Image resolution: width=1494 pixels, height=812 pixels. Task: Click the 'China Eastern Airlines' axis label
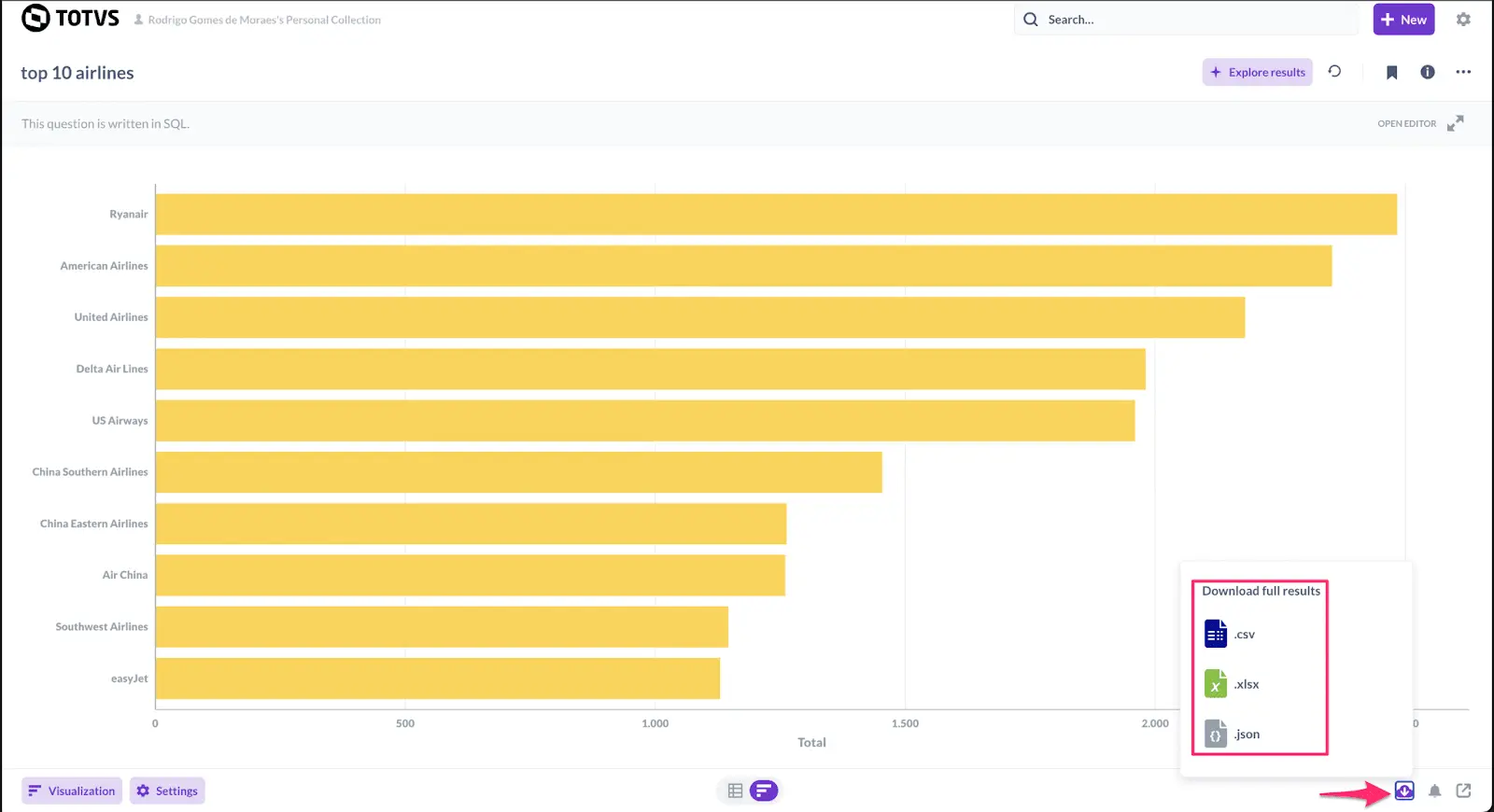pyautogui.click(x=93, y=524)
